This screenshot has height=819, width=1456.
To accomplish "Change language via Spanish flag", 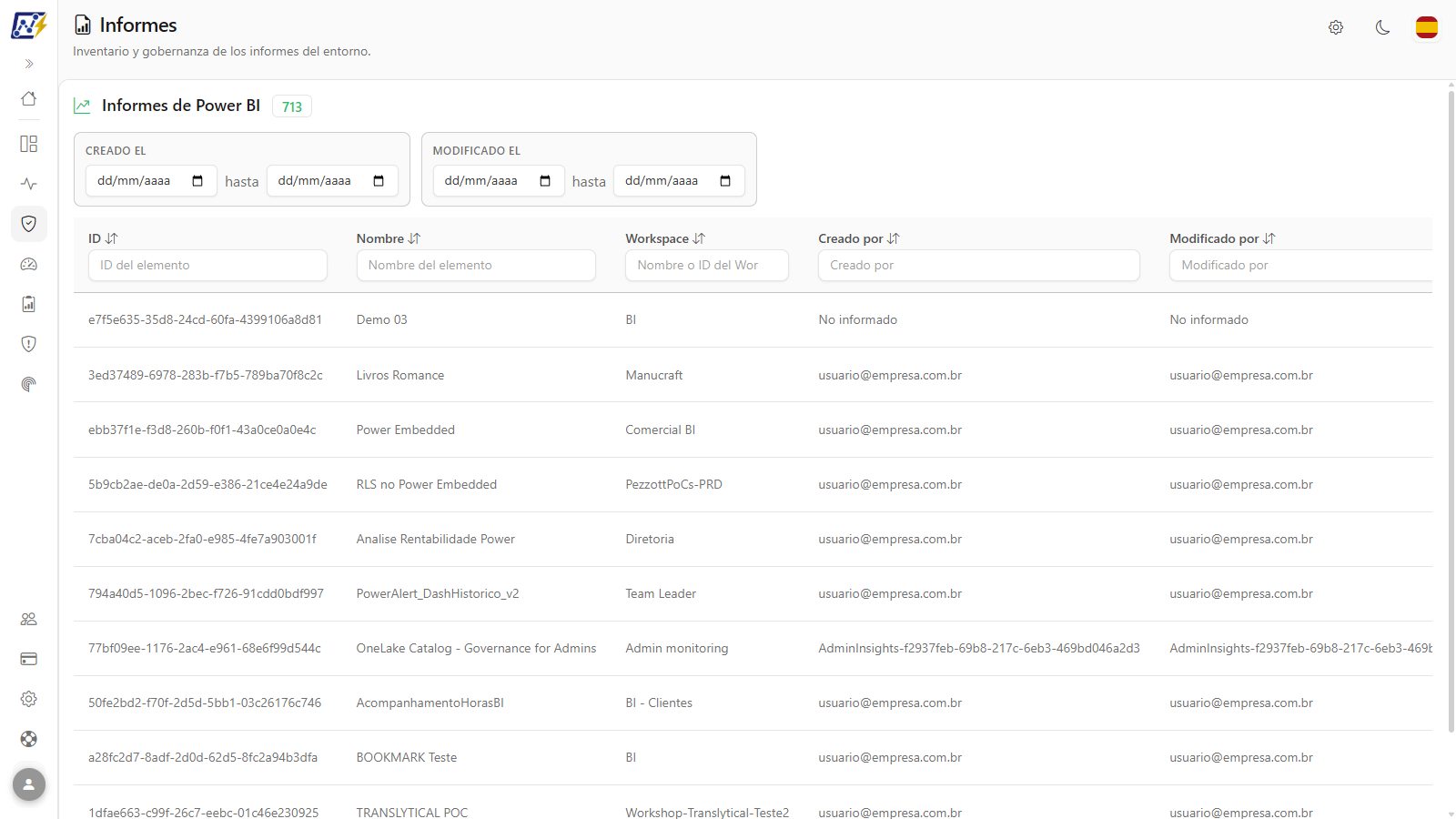I will (x=1427, y=27).
